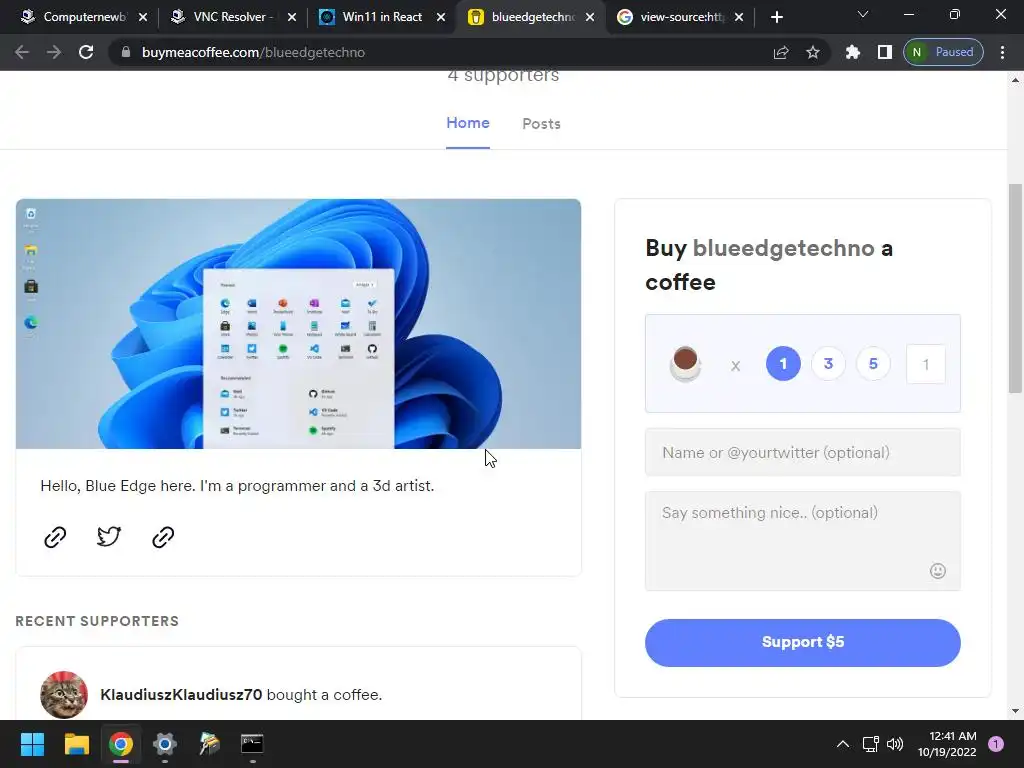
Task: Click the scrollbar down arrow
Action: (1015, 711)
